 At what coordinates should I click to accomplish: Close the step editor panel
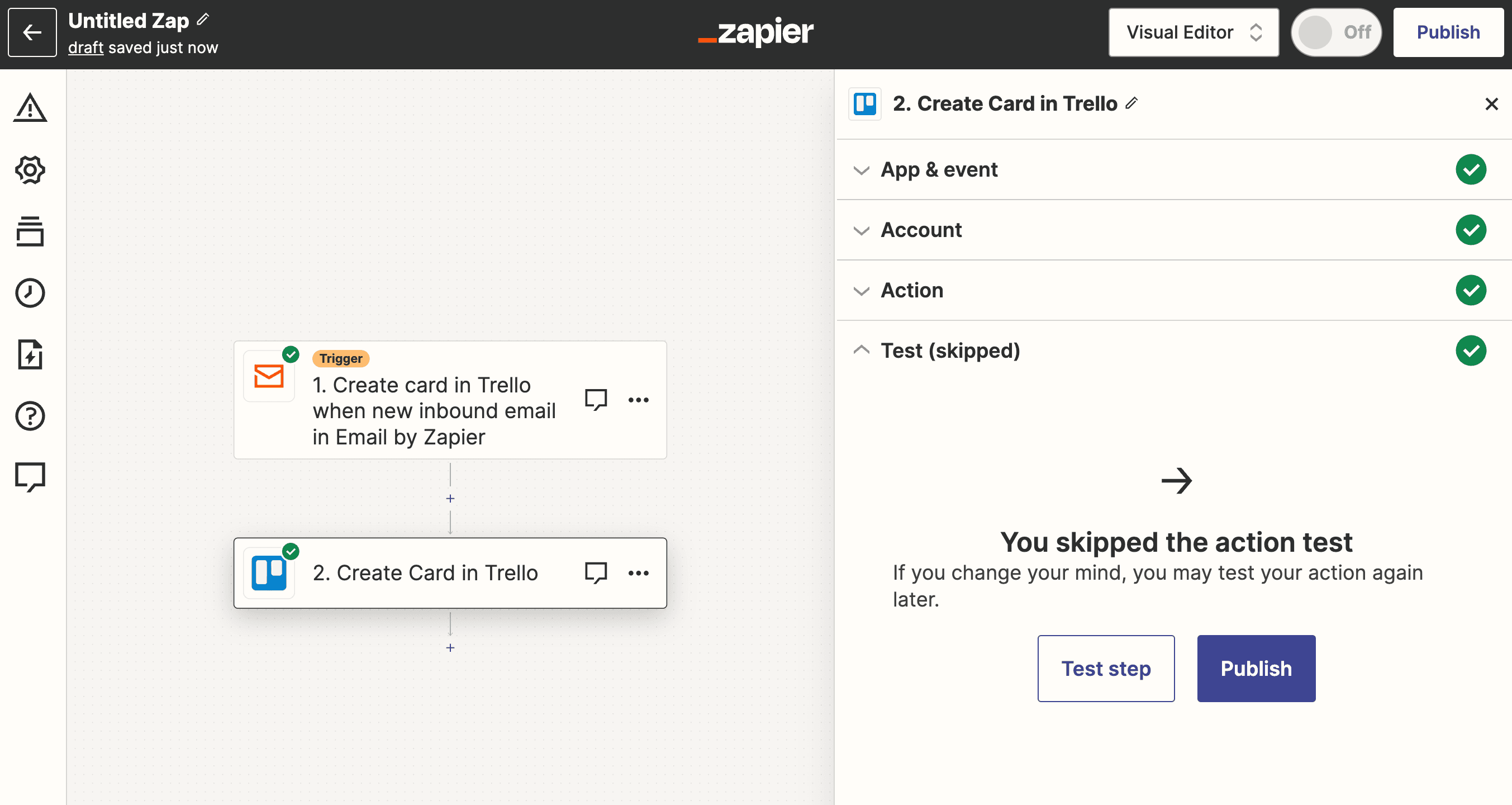1491,104
